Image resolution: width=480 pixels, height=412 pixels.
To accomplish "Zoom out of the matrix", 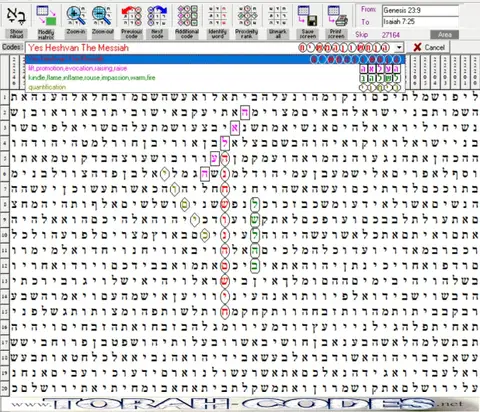I will coord(102,16).
